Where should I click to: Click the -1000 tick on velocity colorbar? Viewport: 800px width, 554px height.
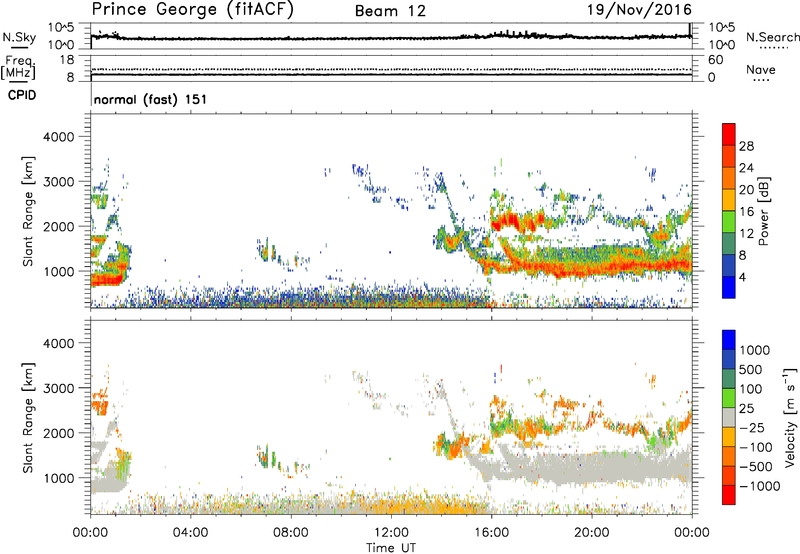[759, 486]
